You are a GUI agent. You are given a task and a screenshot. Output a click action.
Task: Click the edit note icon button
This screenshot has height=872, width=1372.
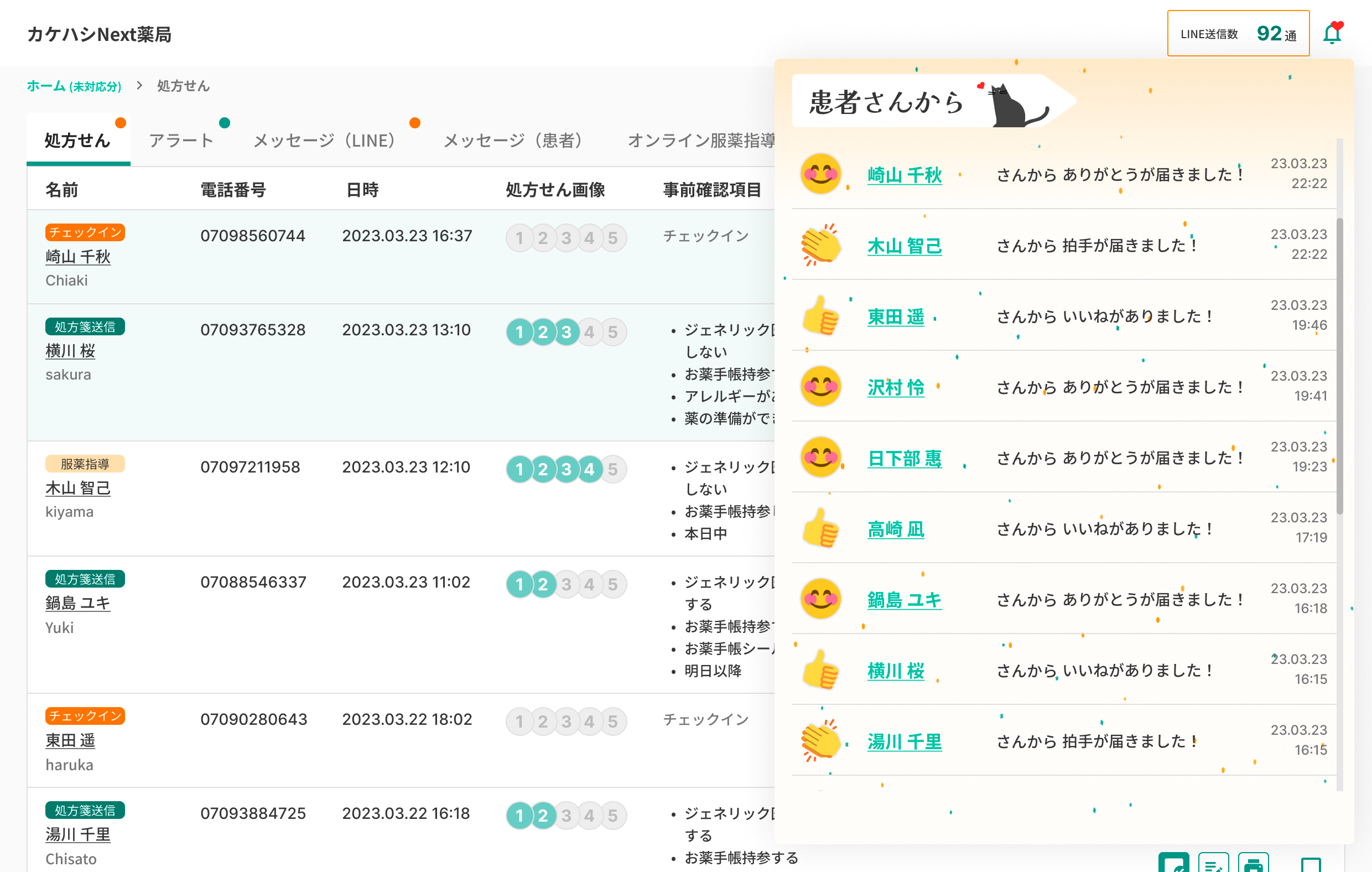(1213, 864)
